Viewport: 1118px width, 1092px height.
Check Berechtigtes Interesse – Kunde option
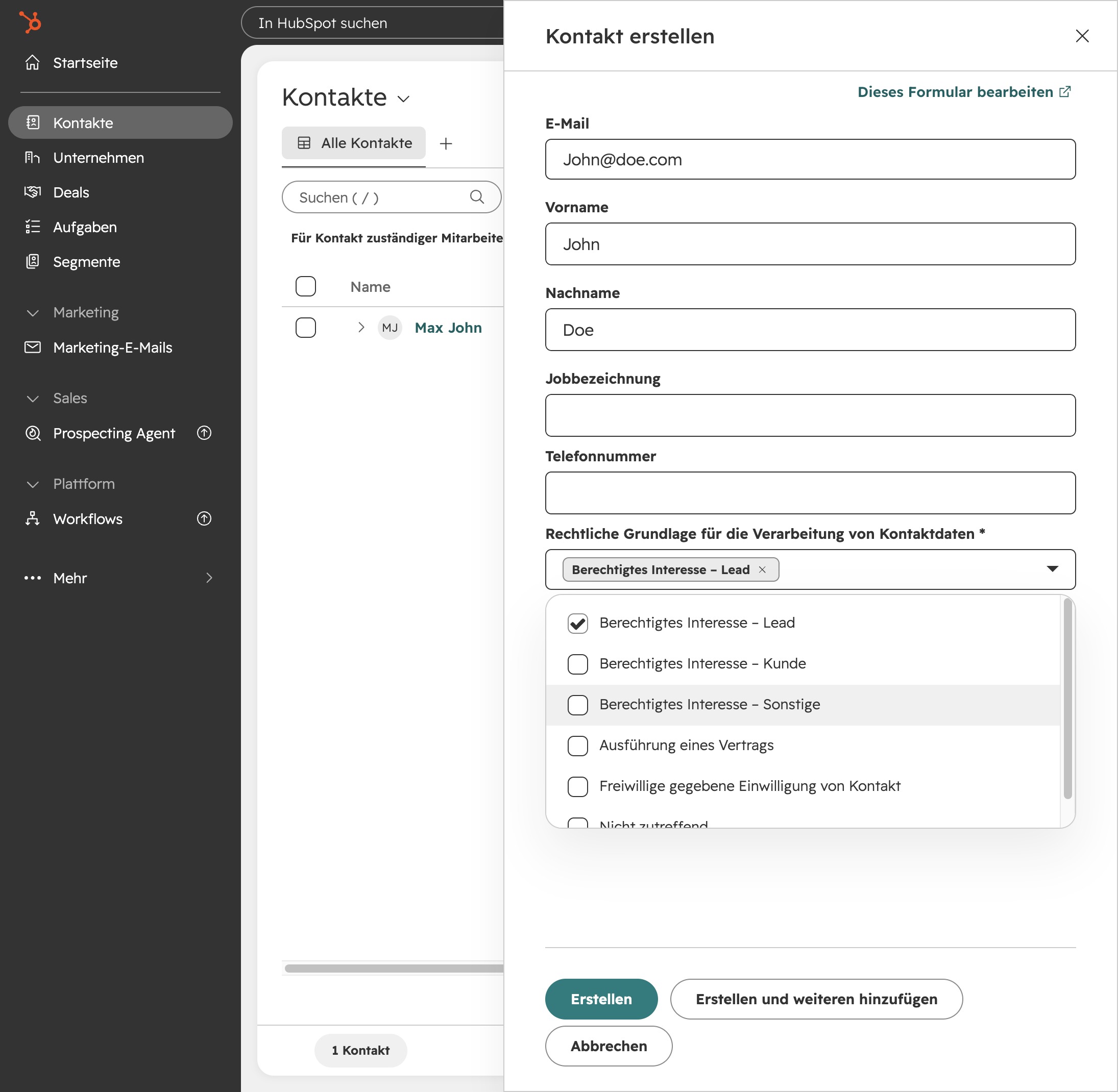click(x=577, y=664)
